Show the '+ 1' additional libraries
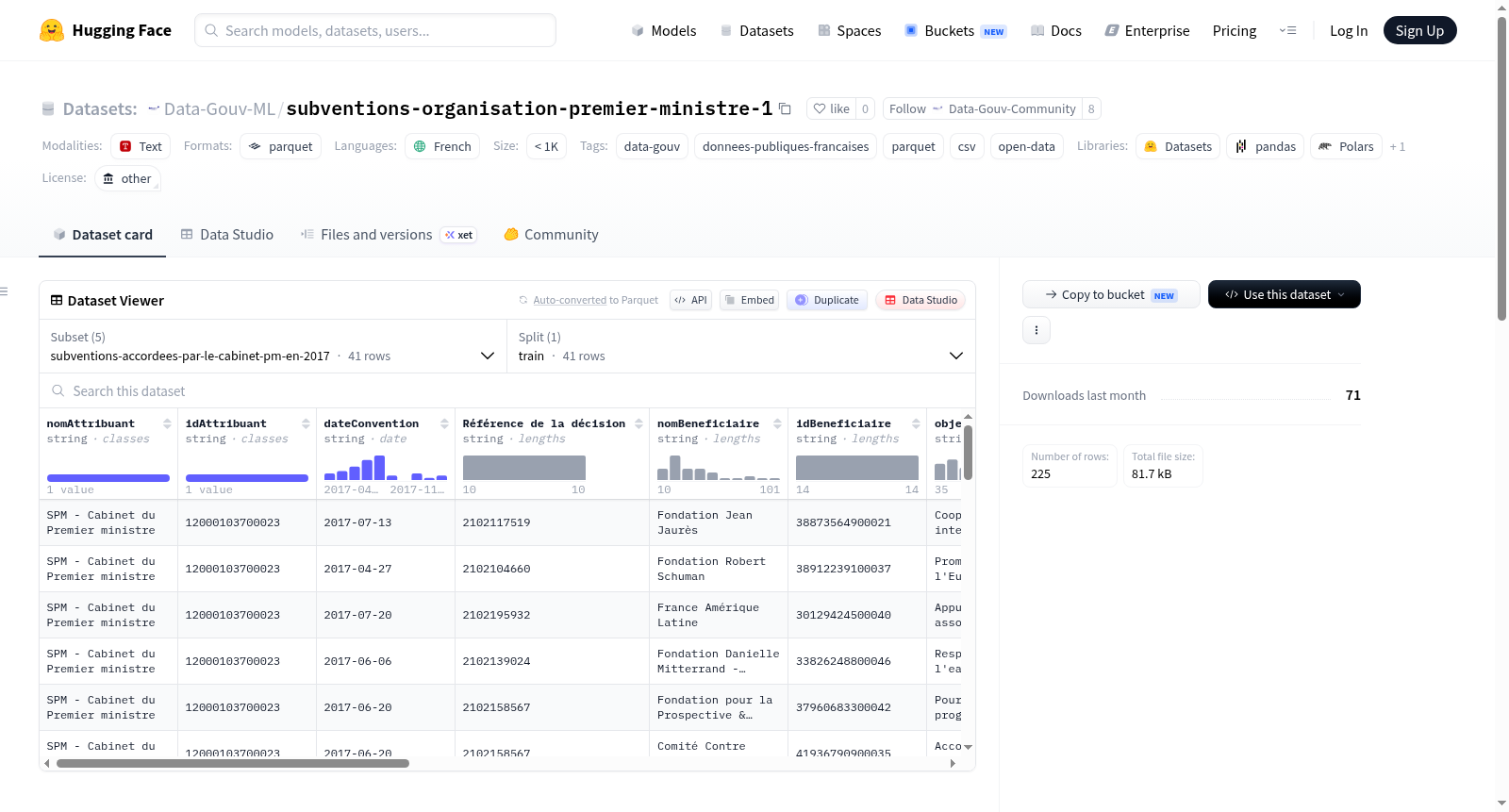The width and height of the screenshot is (1509, 812). point(1398,146)
